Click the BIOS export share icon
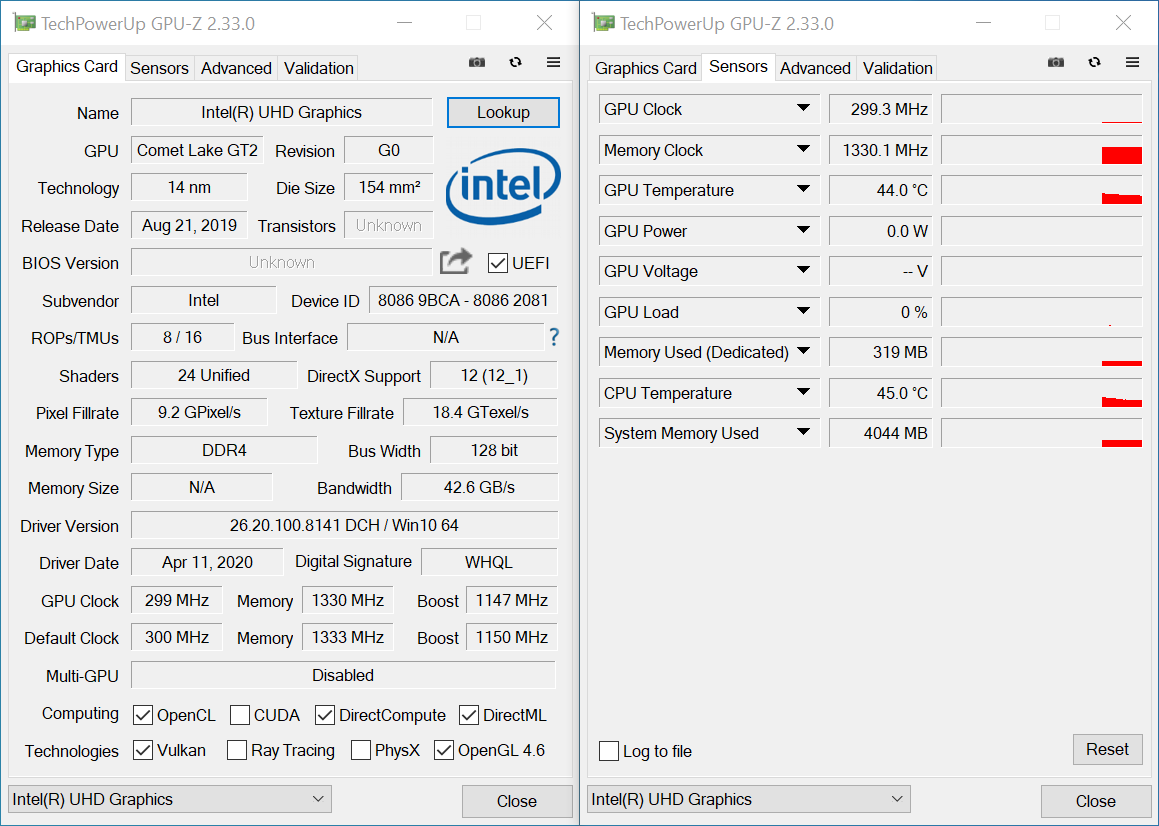The height and width of the screenshot is (826, 1159). pyautogui.click(x=456, y=262)
